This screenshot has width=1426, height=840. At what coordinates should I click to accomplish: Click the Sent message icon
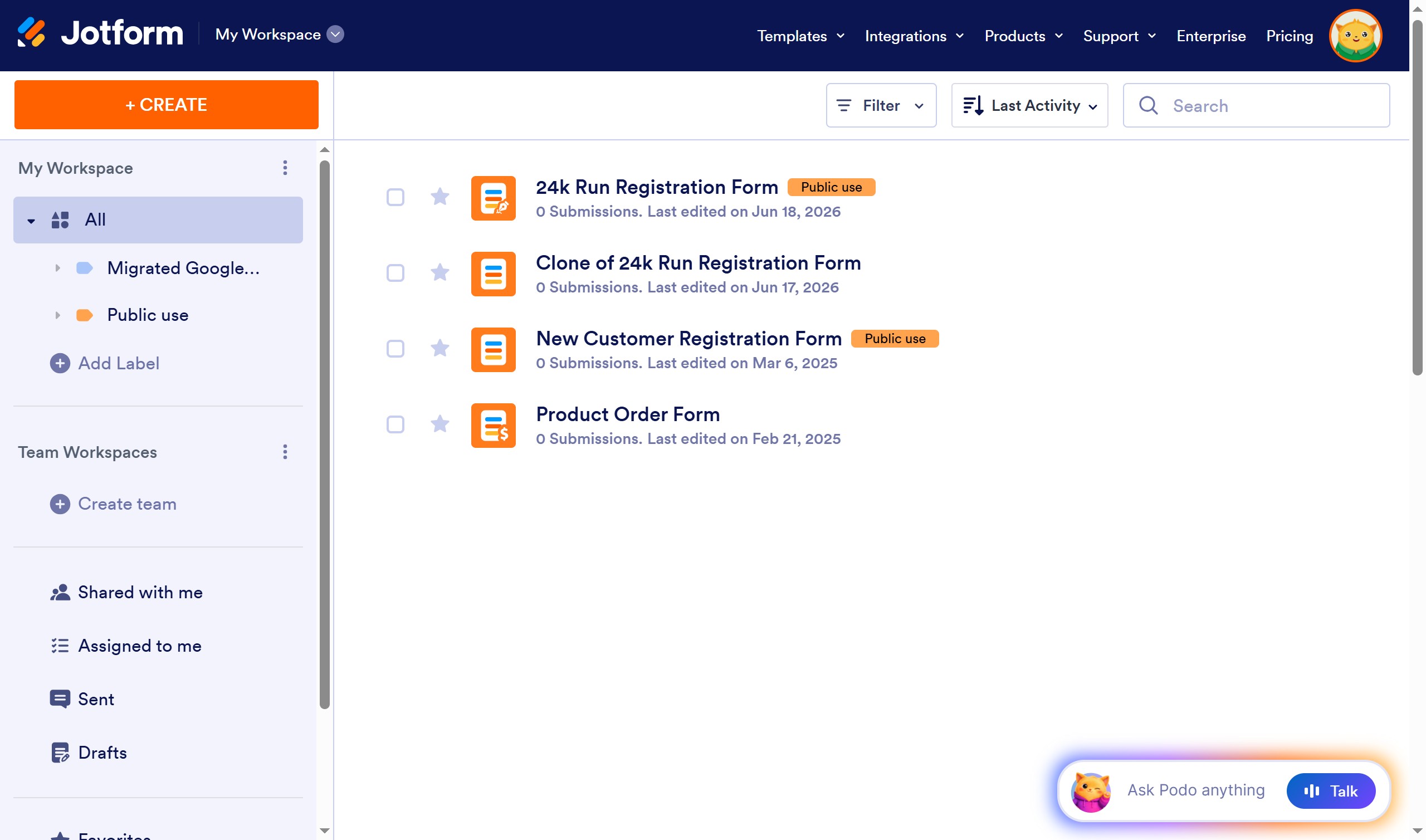(60, 699)
